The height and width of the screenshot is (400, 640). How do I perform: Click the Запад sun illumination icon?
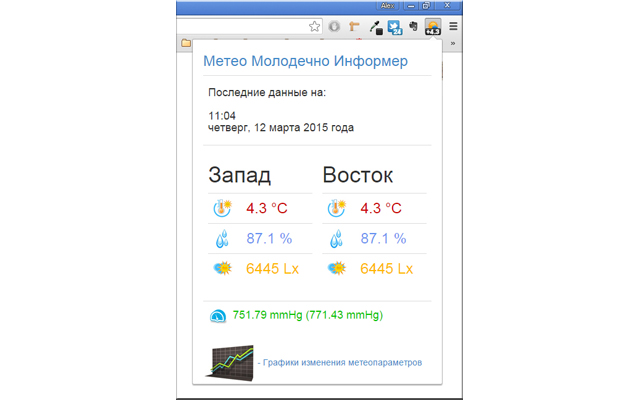point(223,269)
